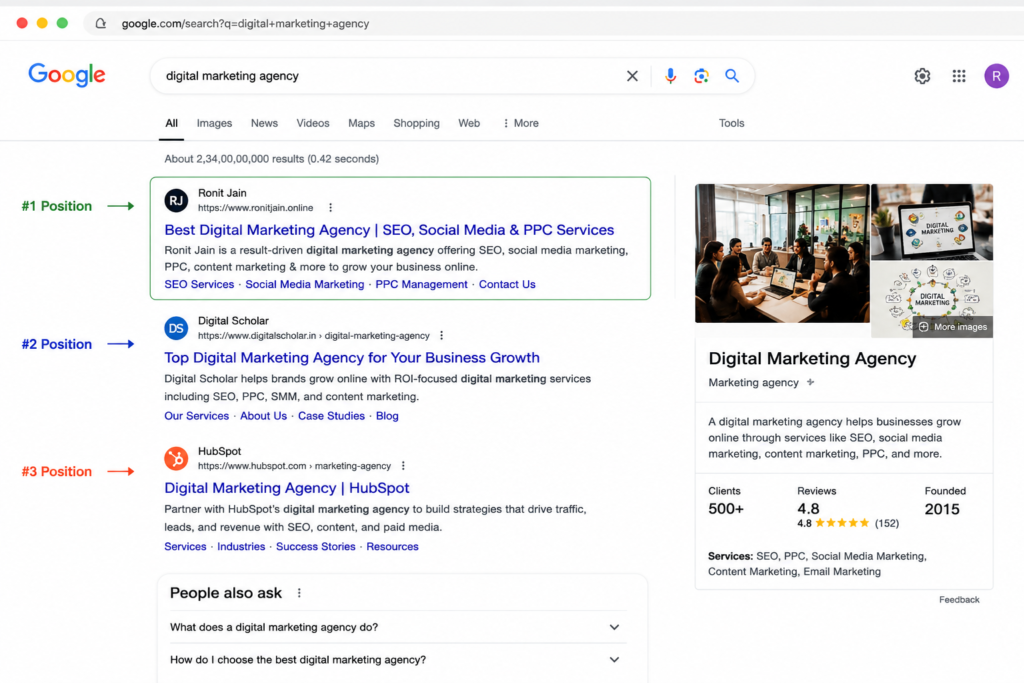This screenshot has width=1024, height=683.
Task: Expand 'What does a digital marketing agency do?'
Action: click(396, 627)
